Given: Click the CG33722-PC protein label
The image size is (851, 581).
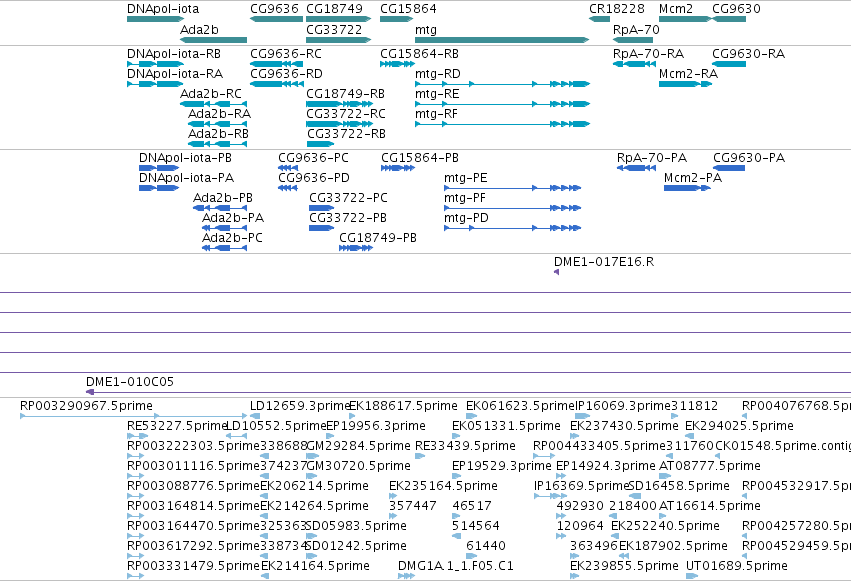Looking at the screenshot, I should point(348,198).
